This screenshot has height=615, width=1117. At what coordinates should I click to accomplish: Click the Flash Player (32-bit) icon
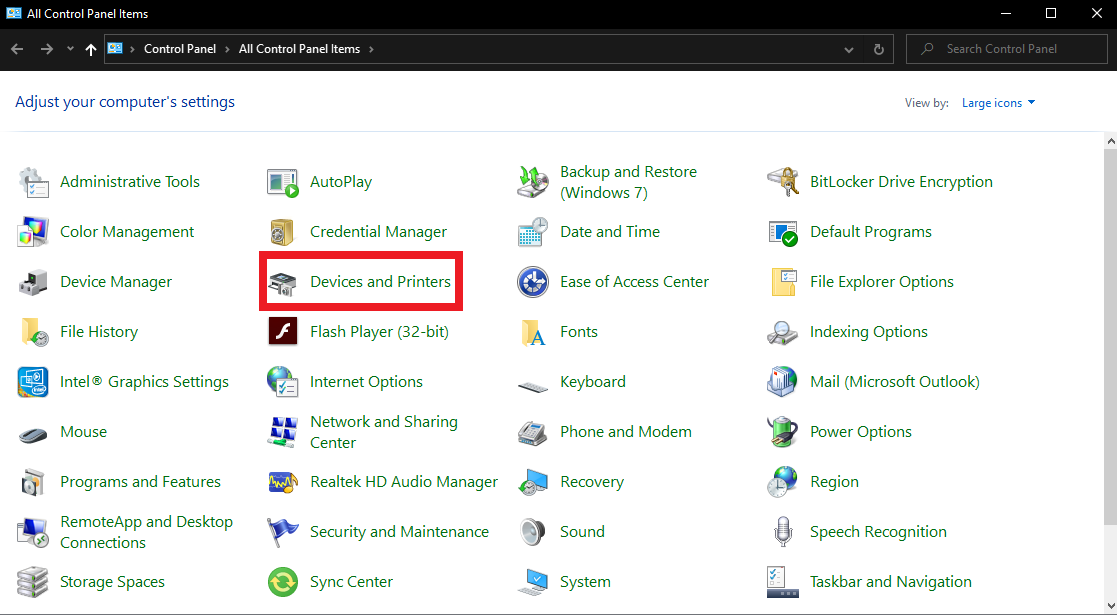coord(283,332)
